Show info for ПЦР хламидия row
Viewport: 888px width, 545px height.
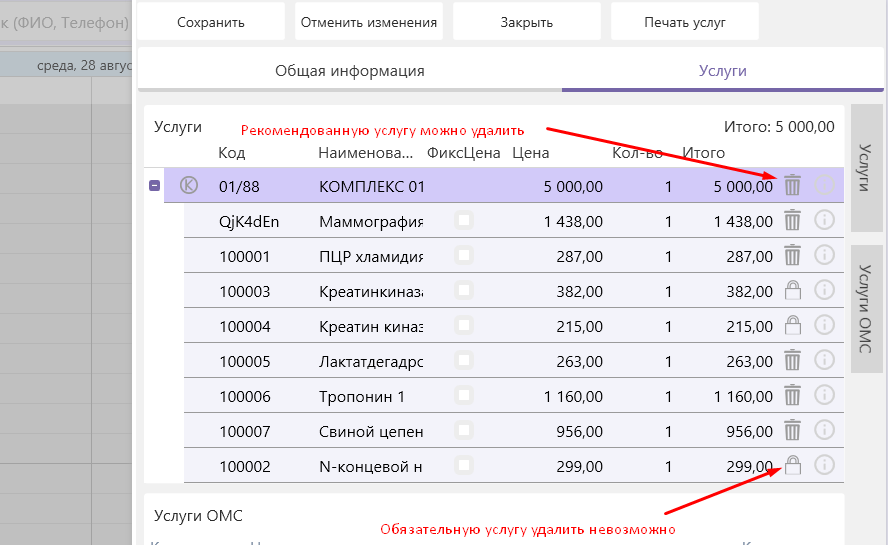coord(825,255)
